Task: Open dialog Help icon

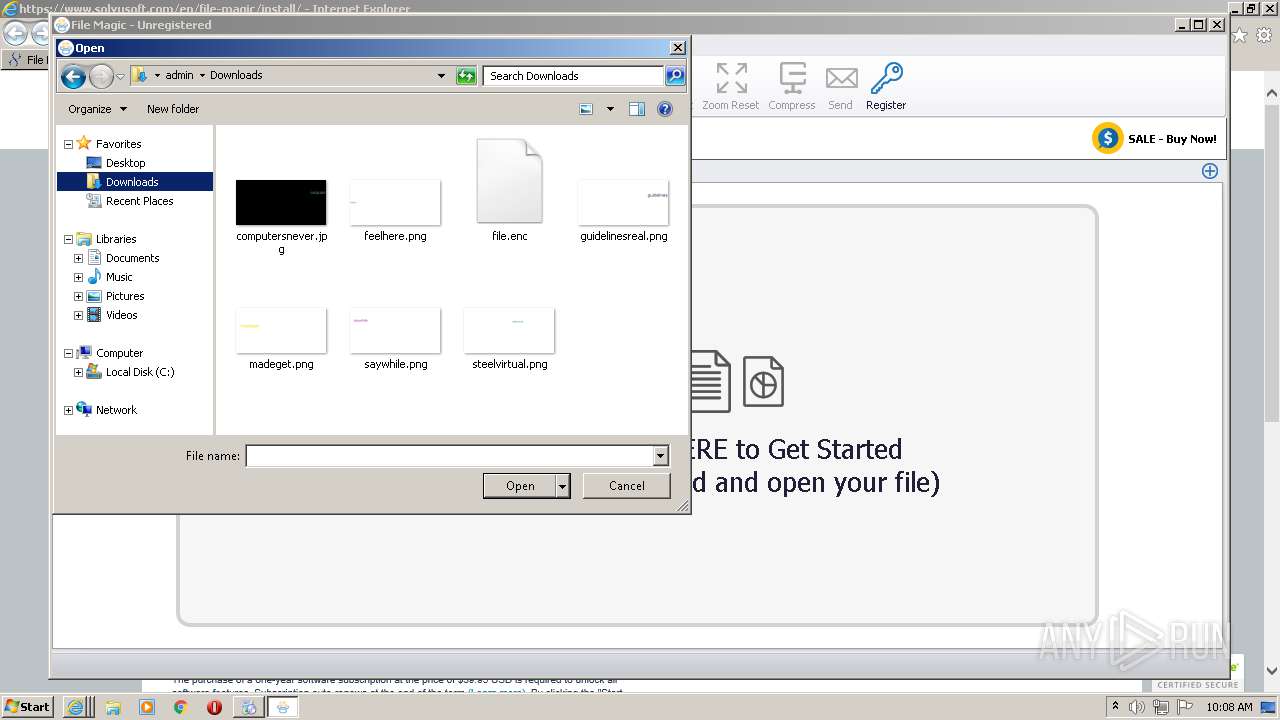Action: [665, 109]
